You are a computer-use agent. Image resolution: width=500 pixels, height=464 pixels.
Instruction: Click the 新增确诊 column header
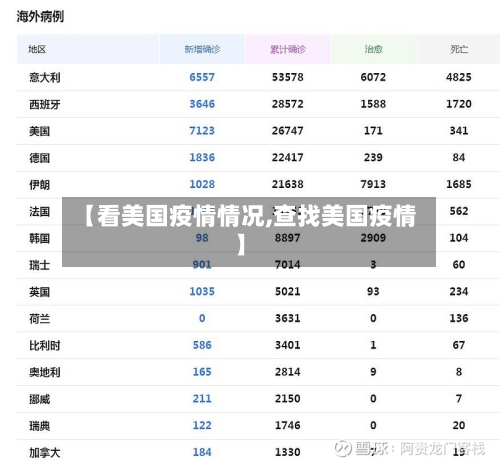(202, 49)
